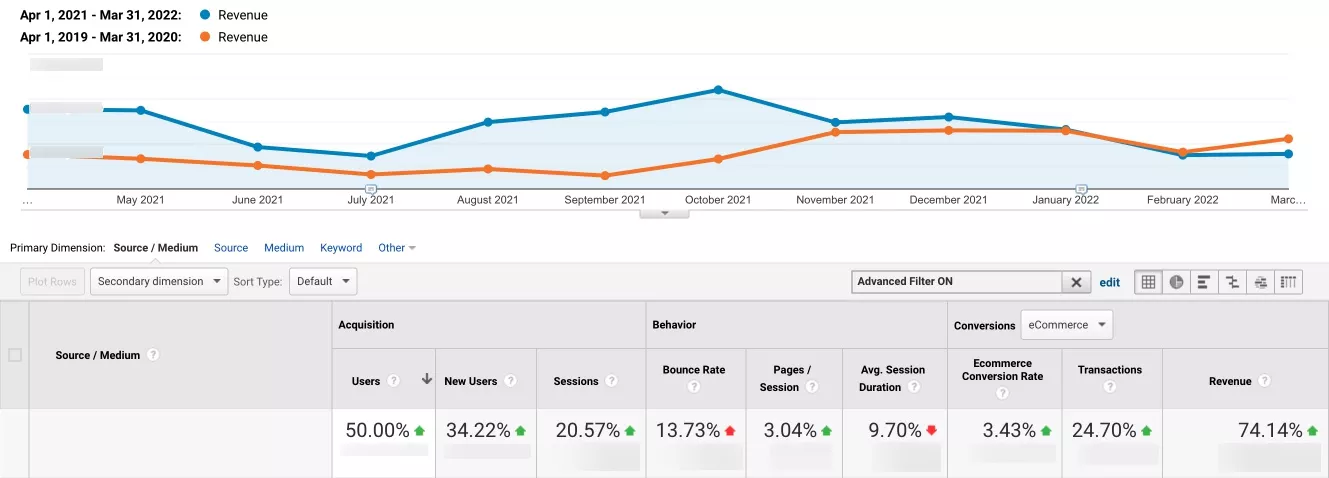Select the pie chart Percentage view icon
Screen dimensions: 1329x478
(x=1176, y=282)
